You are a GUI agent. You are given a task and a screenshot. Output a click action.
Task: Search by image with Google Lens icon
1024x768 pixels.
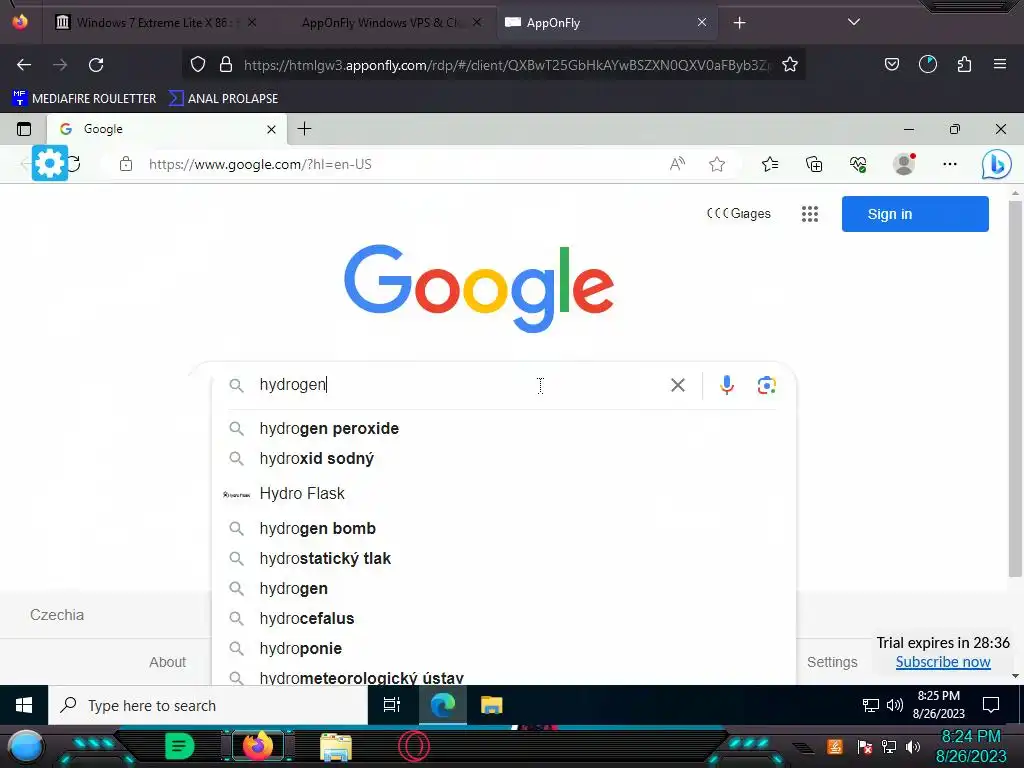point(766,385)
